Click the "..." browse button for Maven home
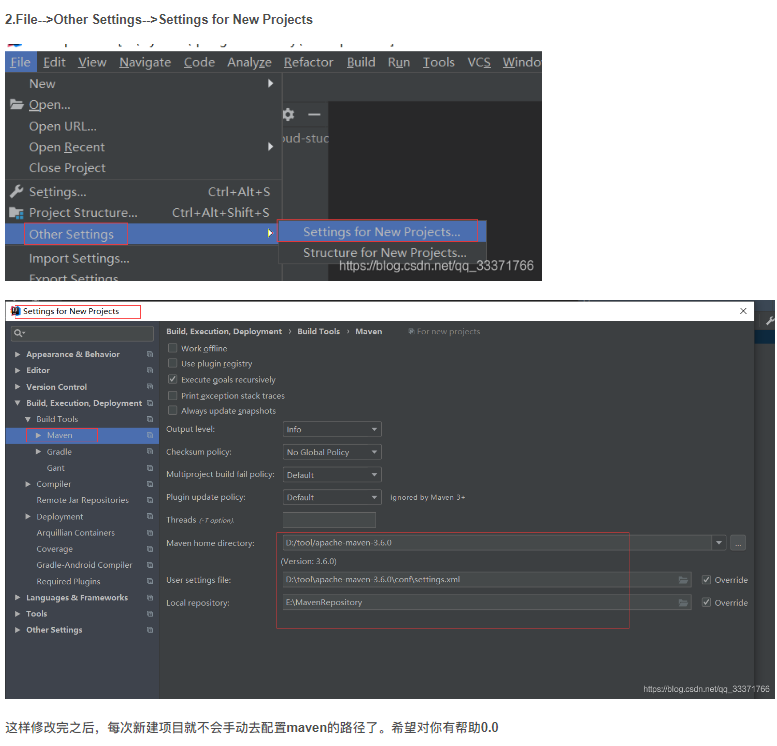The width and height of the screenshot is (777, 746). coord(738,543)
